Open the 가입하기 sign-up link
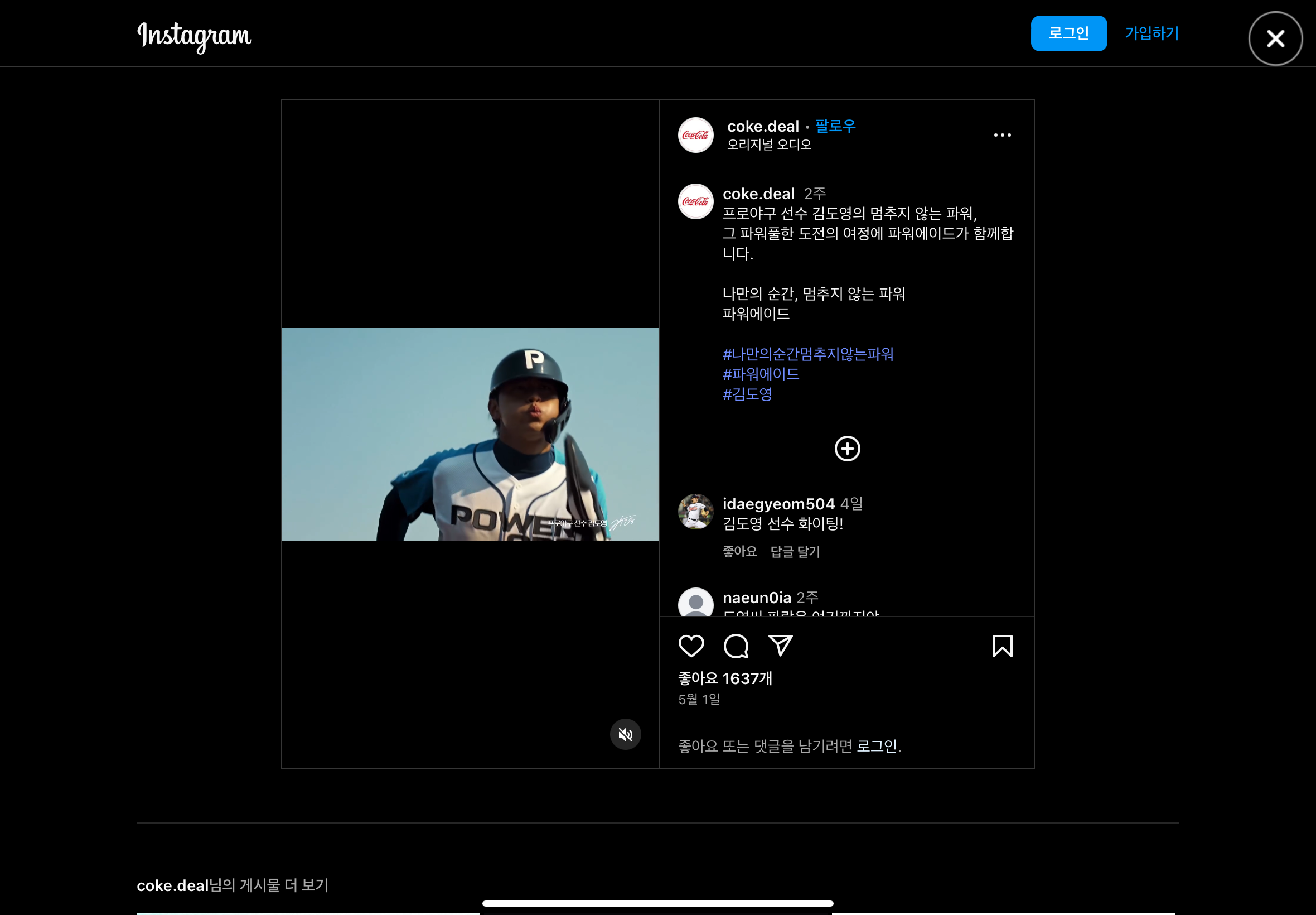This screenshot has width=1316, height=915. (1151, 33)
